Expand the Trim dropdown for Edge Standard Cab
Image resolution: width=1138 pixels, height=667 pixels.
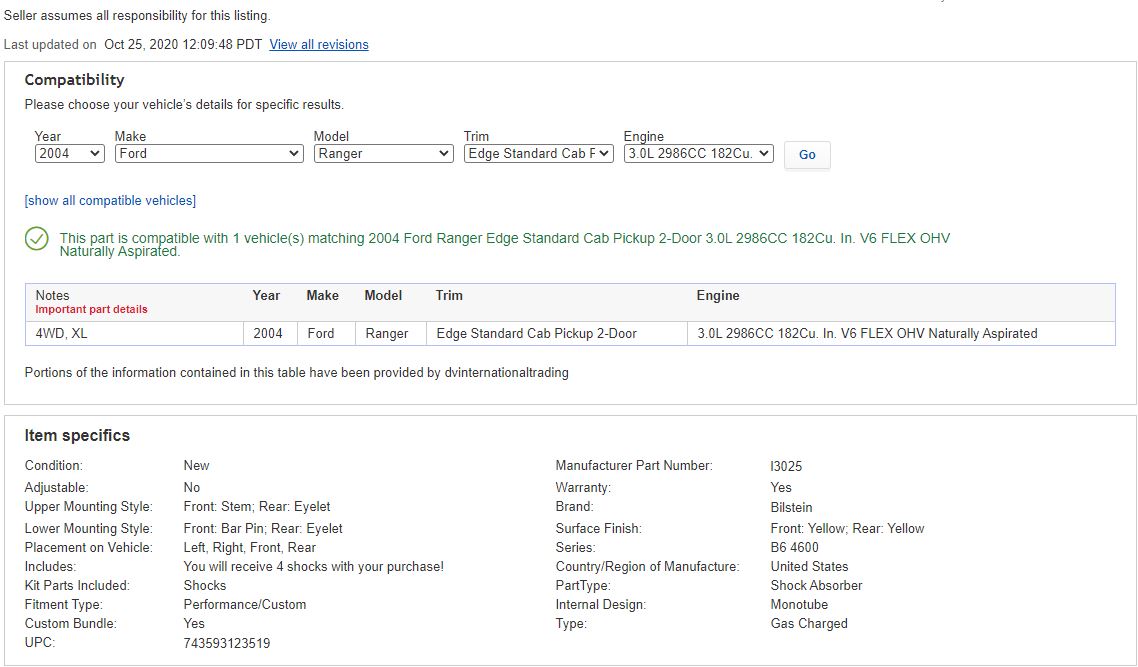pyautogui.click(x=538, y=154)
